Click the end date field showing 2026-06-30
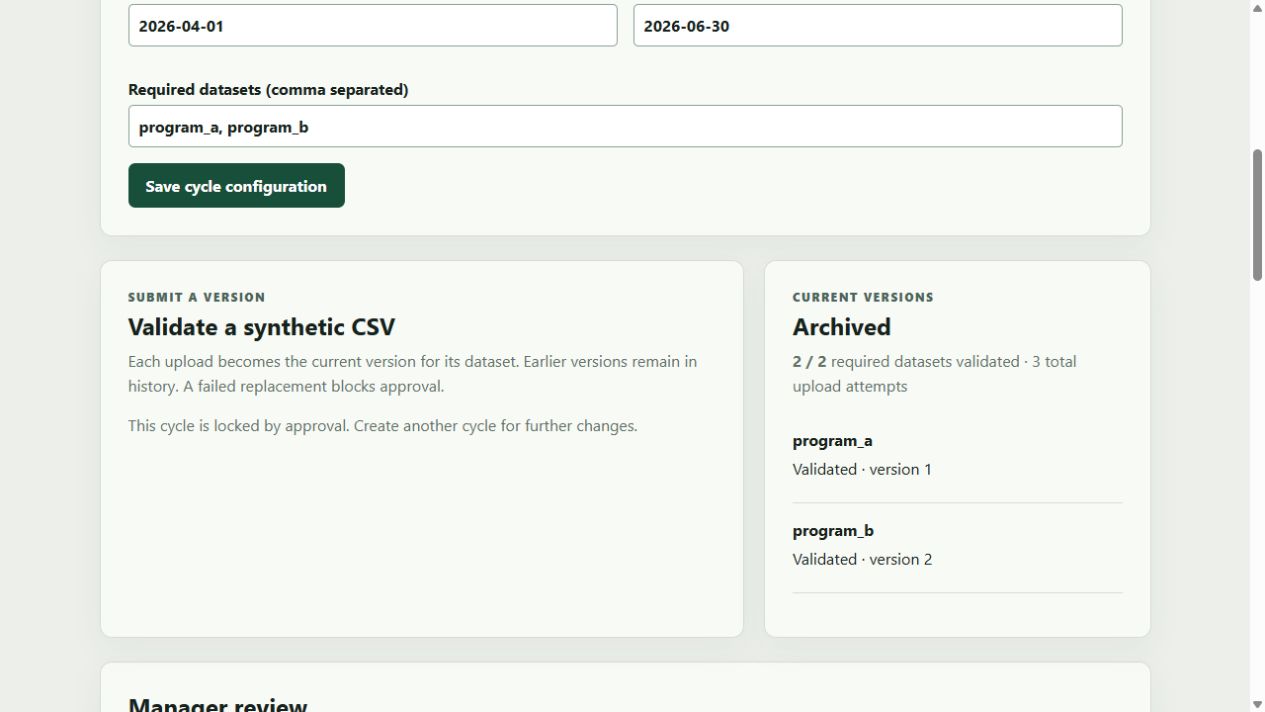Viewport: 1265px width, 712px height. (877, 25)
